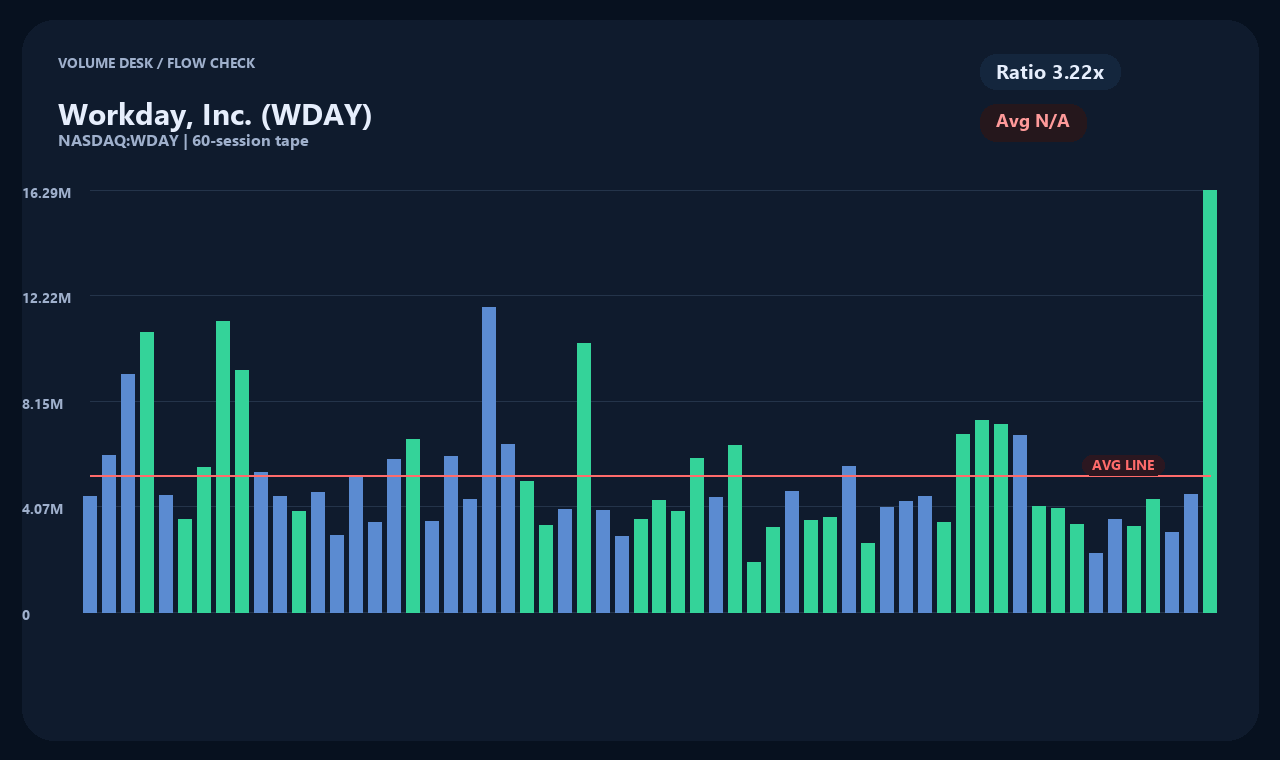Click the Avg N/A badge

1033,122
